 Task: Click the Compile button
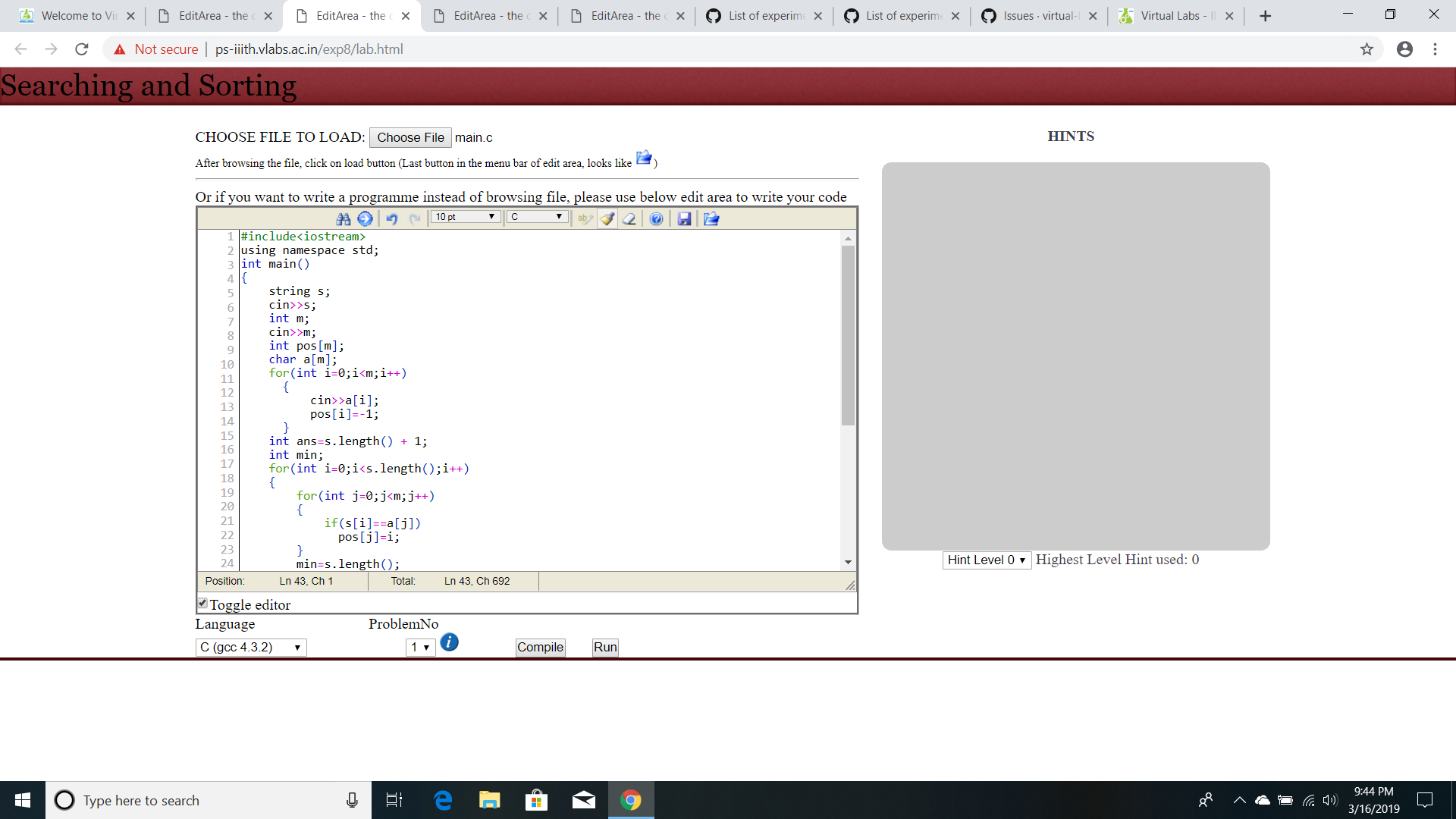[x=540, y=647]
